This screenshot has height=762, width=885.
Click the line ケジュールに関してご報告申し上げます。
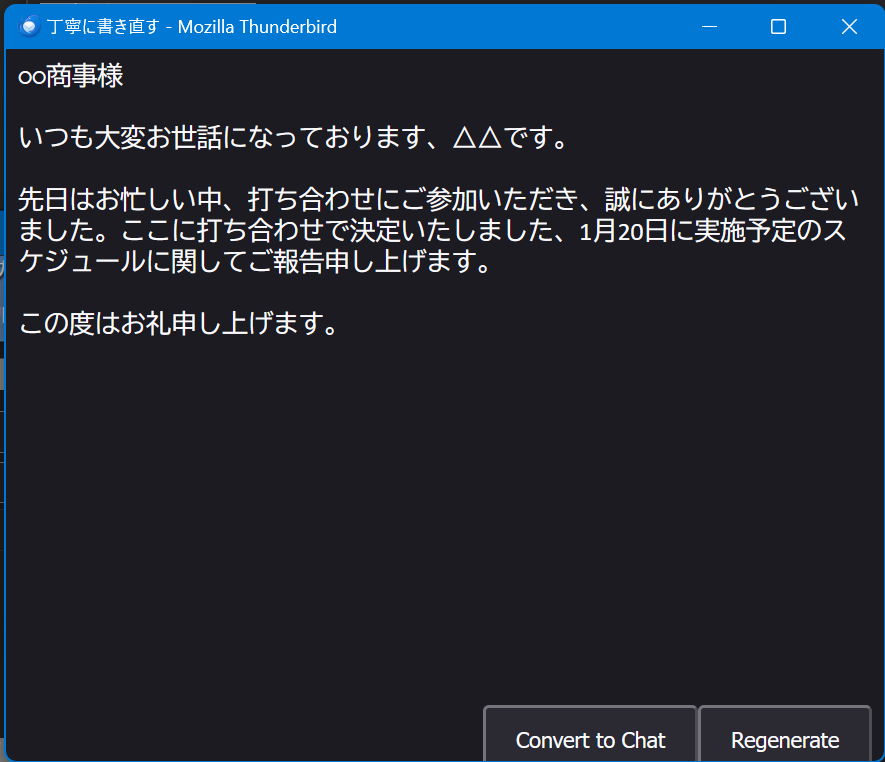(255, 261)
